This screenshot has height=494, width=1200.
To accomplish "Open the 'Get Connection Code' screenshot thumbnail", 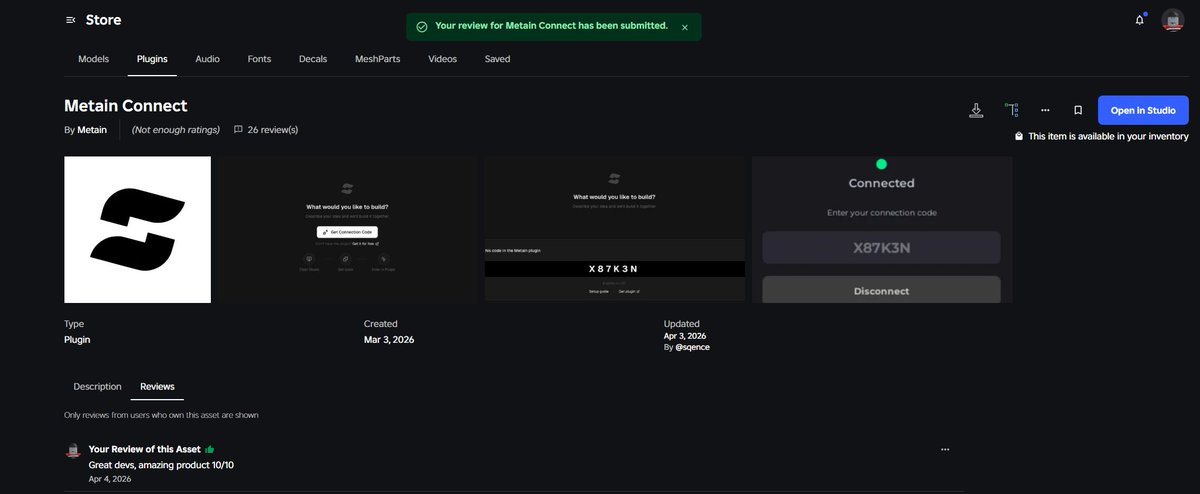I will coord(348,229).
